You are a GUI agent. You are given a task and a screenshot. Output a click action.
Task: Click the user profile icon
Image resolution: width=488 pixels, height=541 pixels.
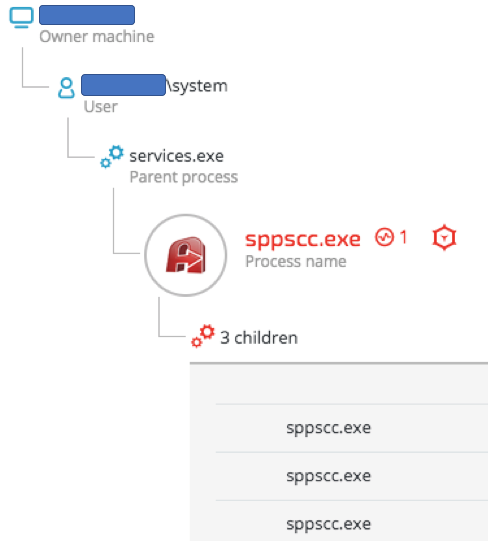point(66,88)
